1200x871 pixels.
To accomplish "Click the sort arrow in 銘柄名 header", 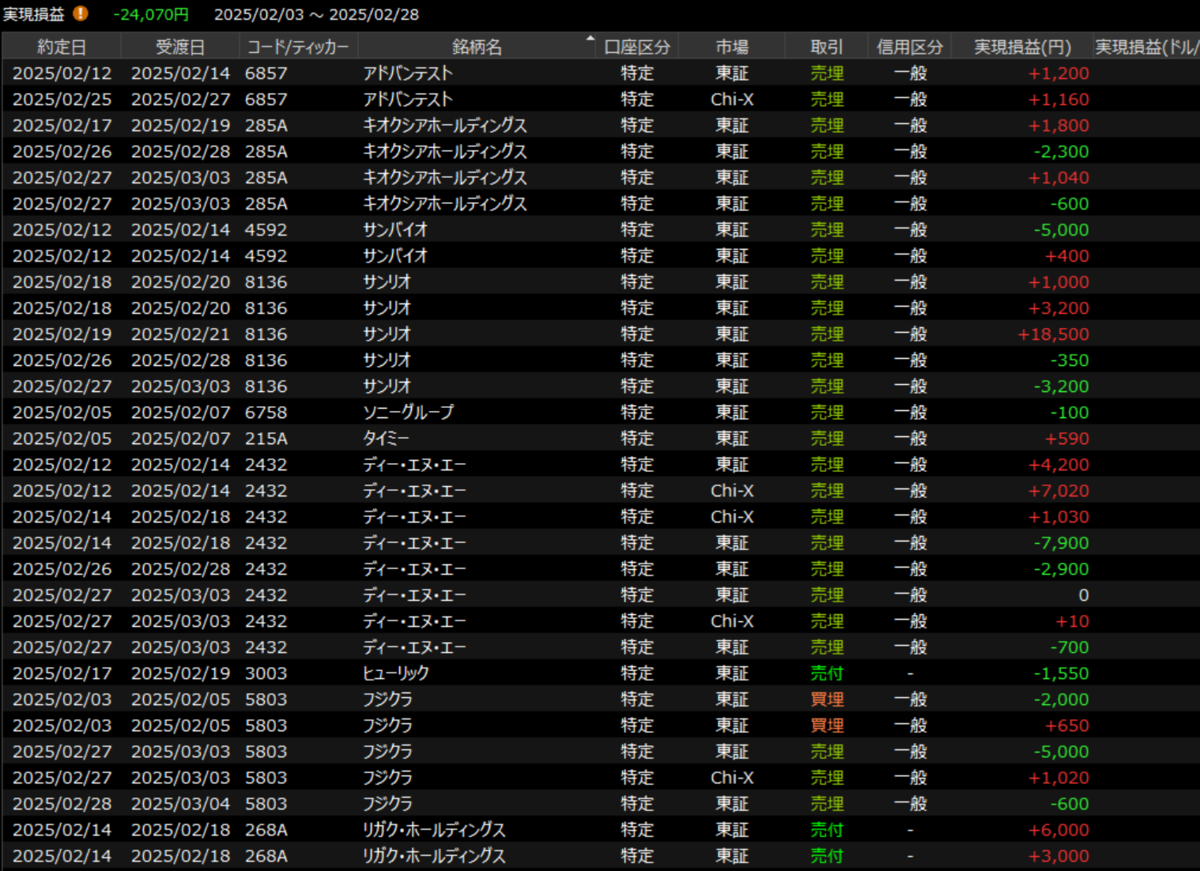I will click(x=590, y=40).
